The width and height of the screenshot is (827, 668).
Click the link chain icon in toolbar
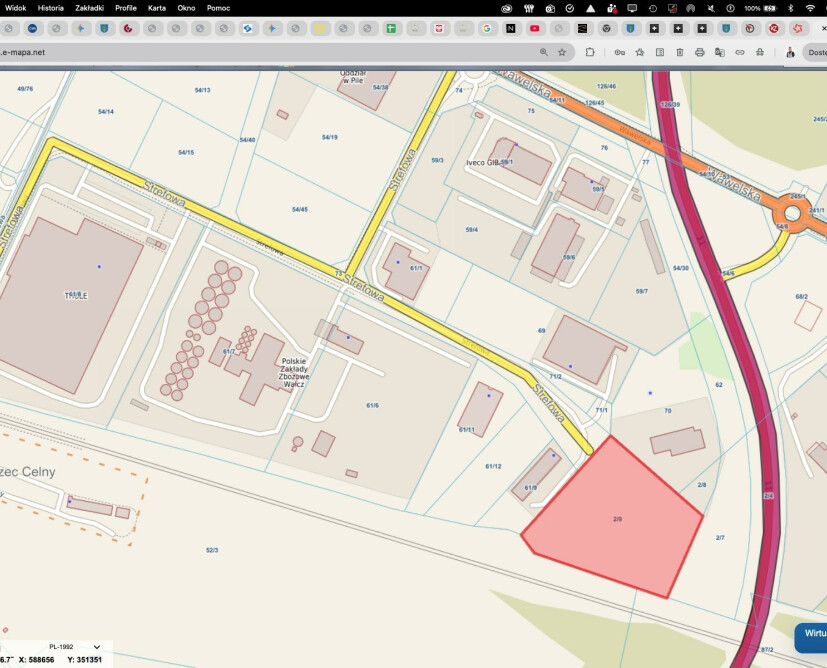tap(740, 52)
